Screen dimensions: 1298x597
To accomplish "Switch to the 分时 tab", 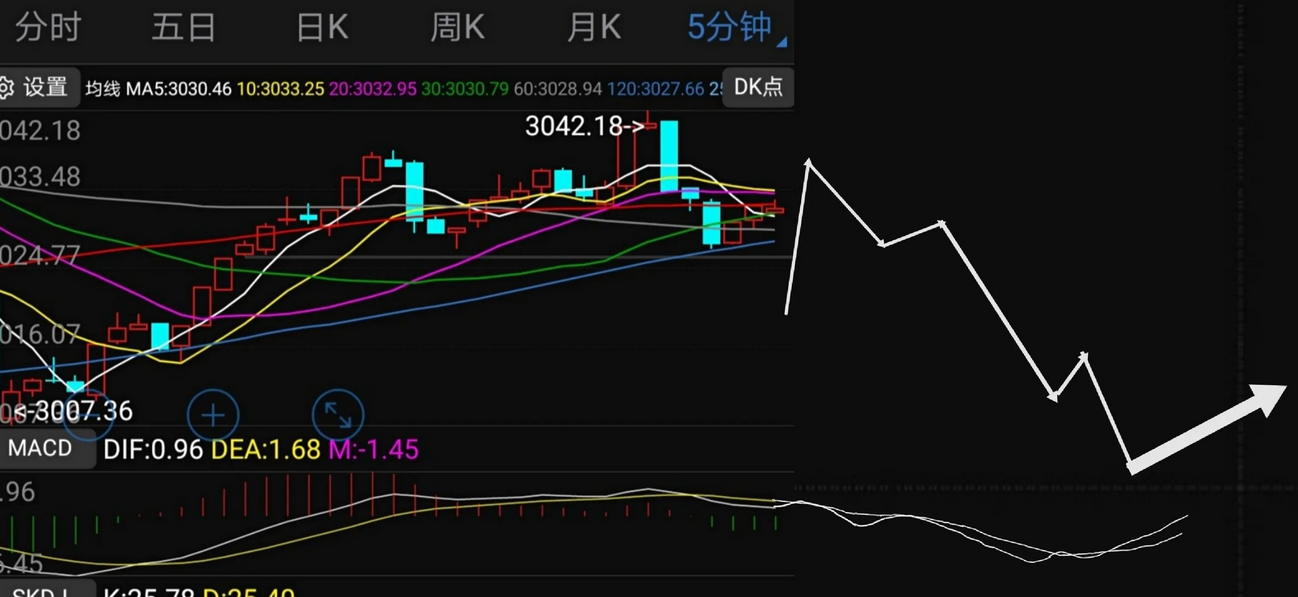I will point(47,27).
